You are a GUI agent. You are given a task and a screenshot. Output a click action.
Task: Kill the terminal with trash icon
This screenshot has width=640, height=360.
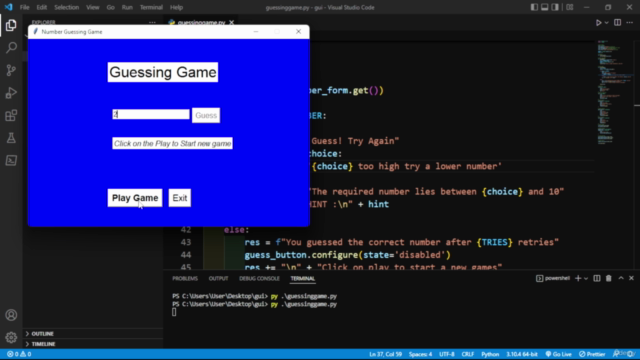coord(609,278)
